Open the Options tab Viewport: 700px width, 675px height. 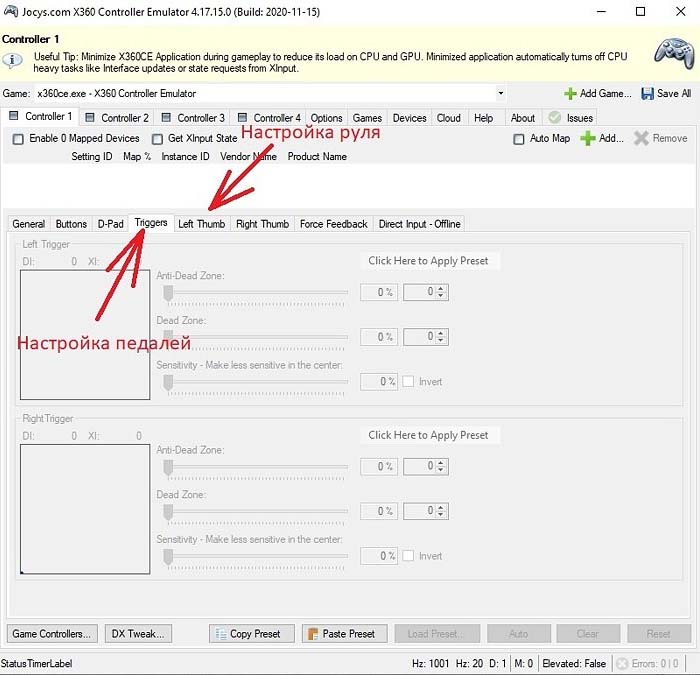327,118
